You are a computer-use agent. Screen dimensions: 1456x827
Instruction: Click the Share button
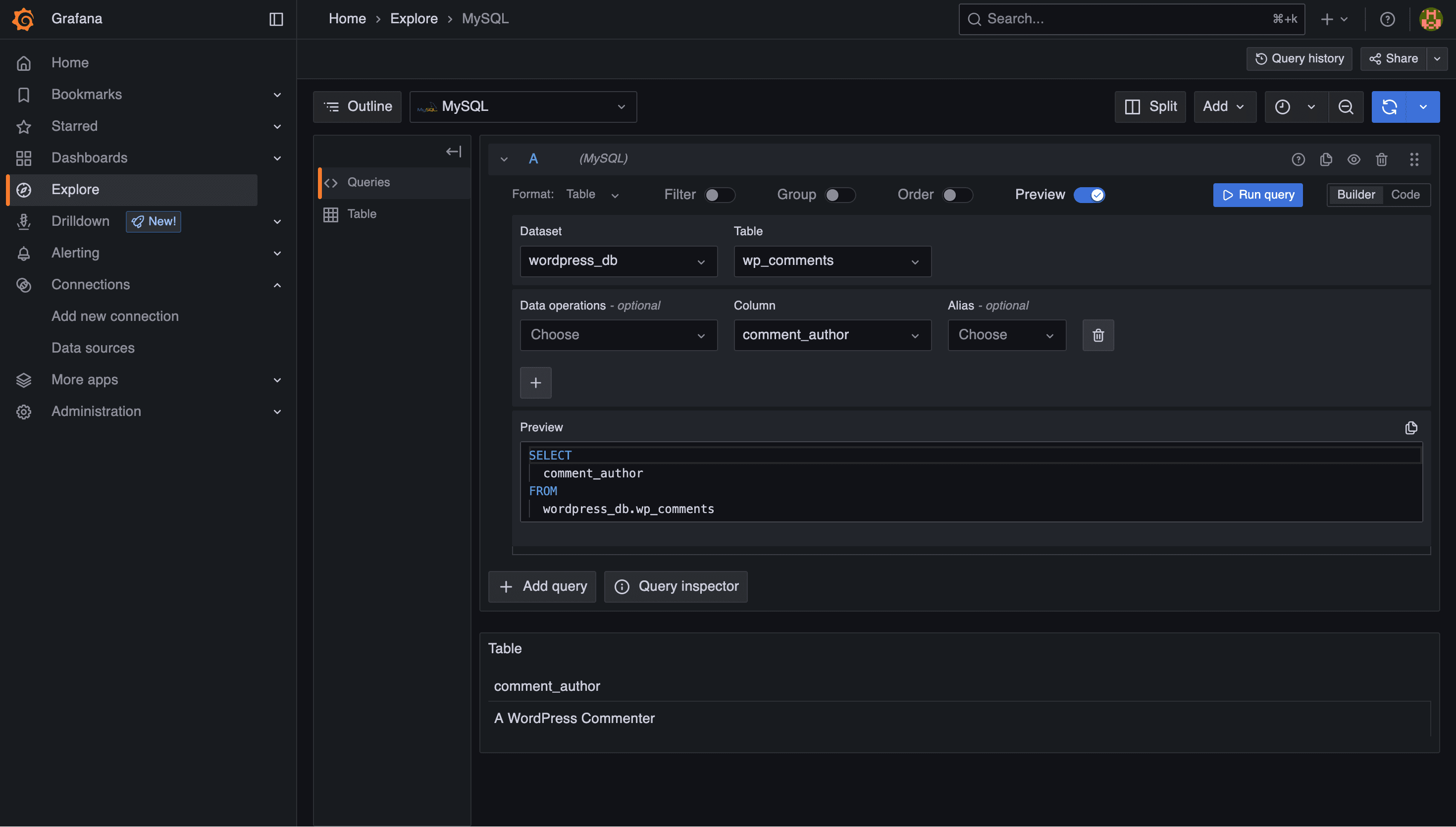click(x=1393, y=59)
